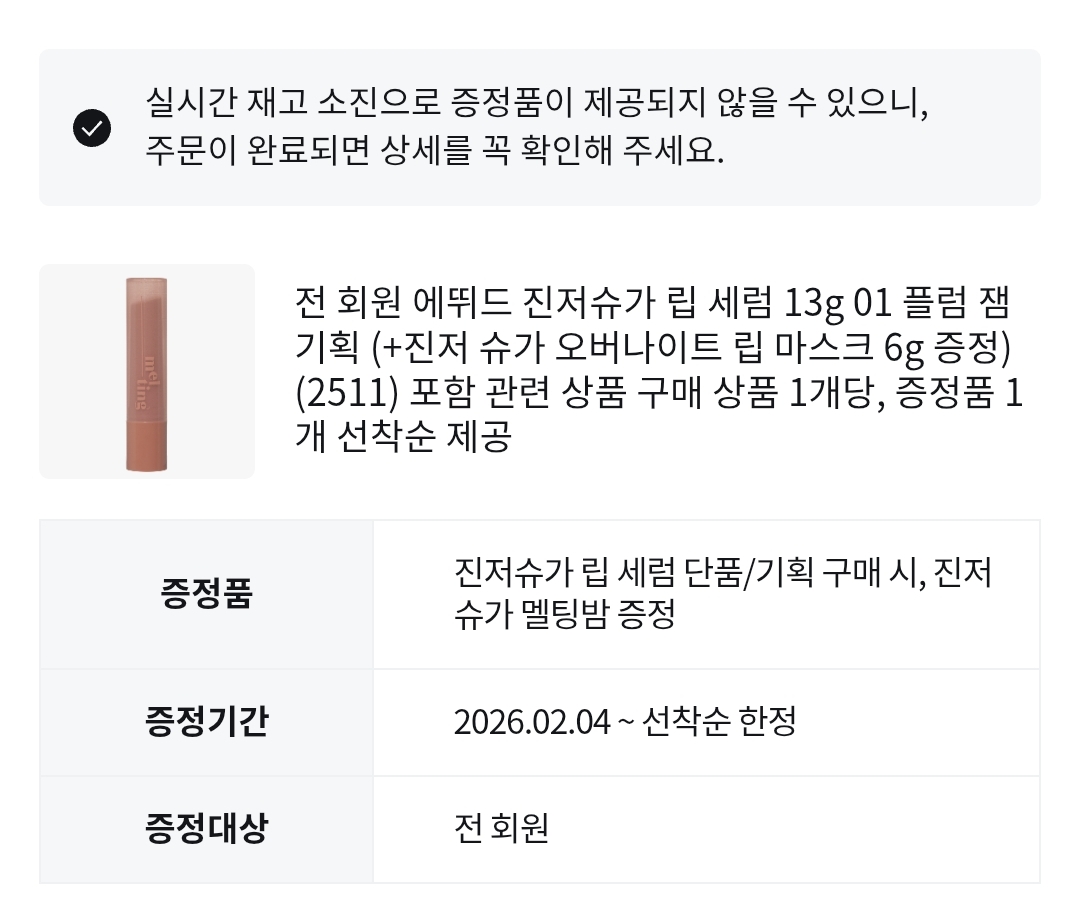The height and width of the screenshot is (923, 1080).
Task: Tap the lip serum product thumbnail
Action: click(x=147, y=372)
